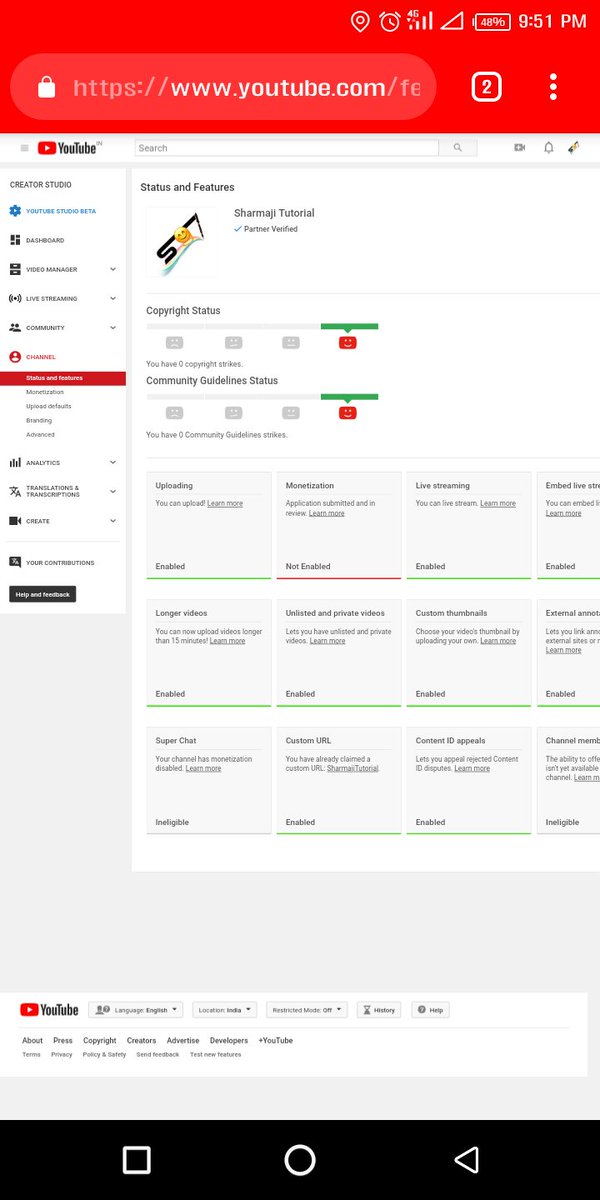The width and height of the screenshot is (600, 1200).
Task: Open the account avatar menu
Action: 575,148
